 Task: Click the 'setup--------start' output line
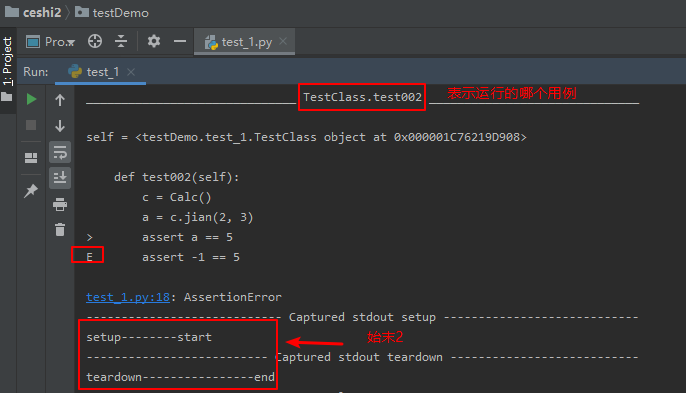(x=149, y=337)
